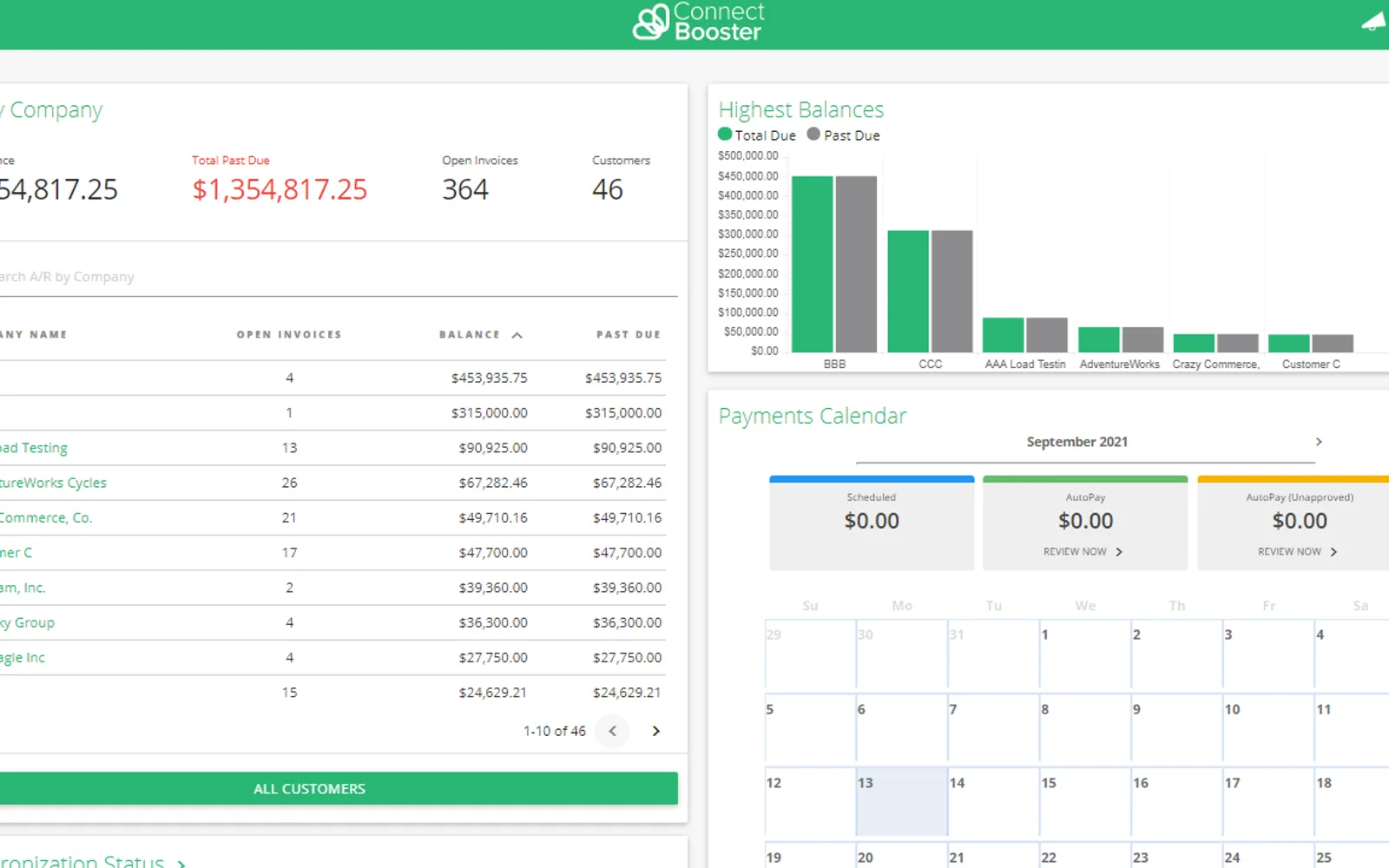1389x868 pixels.
Task: Click Review Now under AutoPay (Unapproved)
Action: tap(1297, 552)
